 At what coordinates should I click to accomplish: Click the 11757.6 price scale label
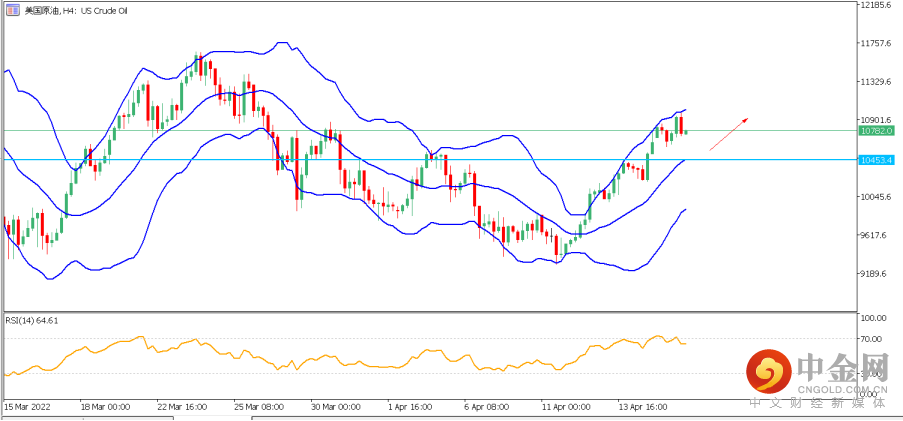[875, 43]
